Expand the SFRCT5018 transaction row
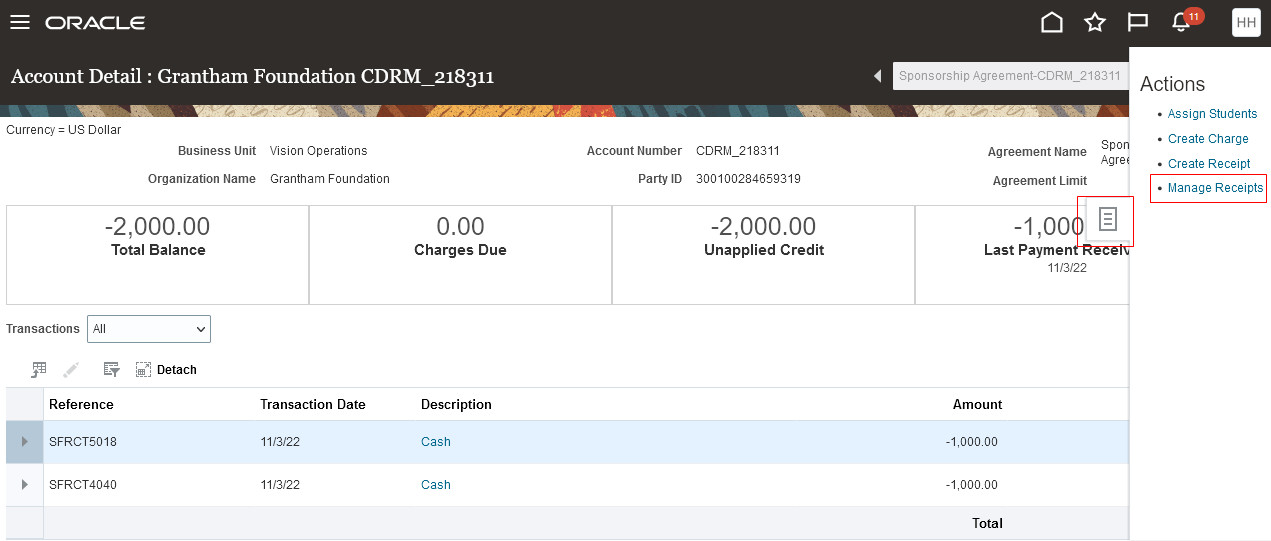Screen dimensions: 1271x541 pyautogui.click(x=25, y=442)
